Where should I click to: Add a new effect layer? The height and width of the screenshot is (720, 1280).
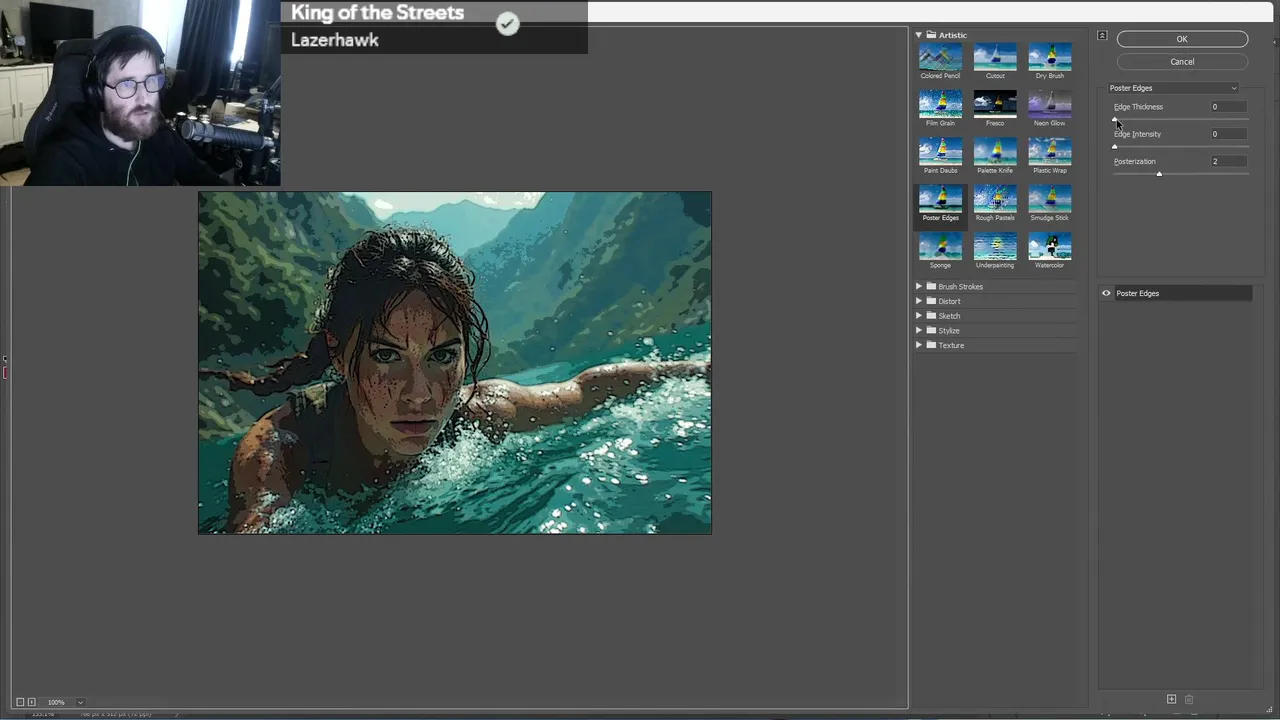tap(1172, 699)
